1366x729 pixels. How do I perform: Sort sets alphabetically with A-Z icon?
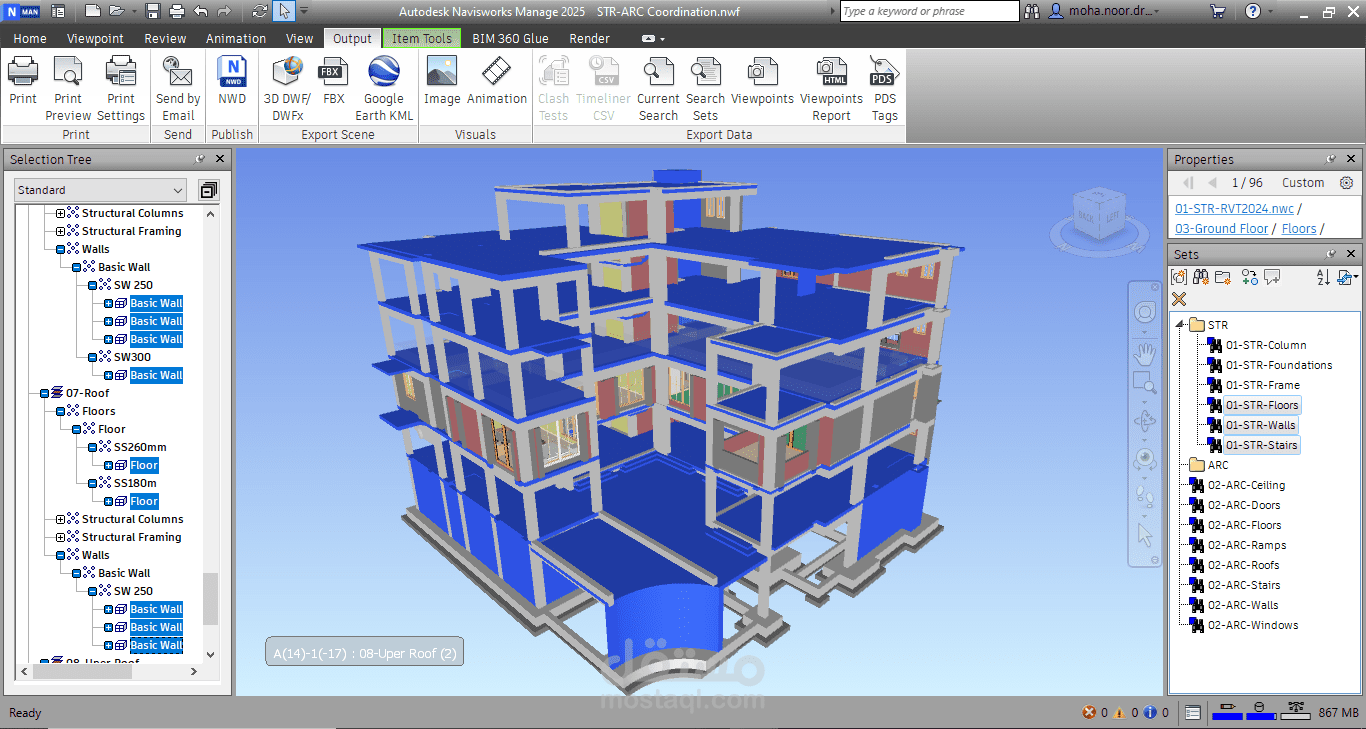click(x=1323, y=277)
